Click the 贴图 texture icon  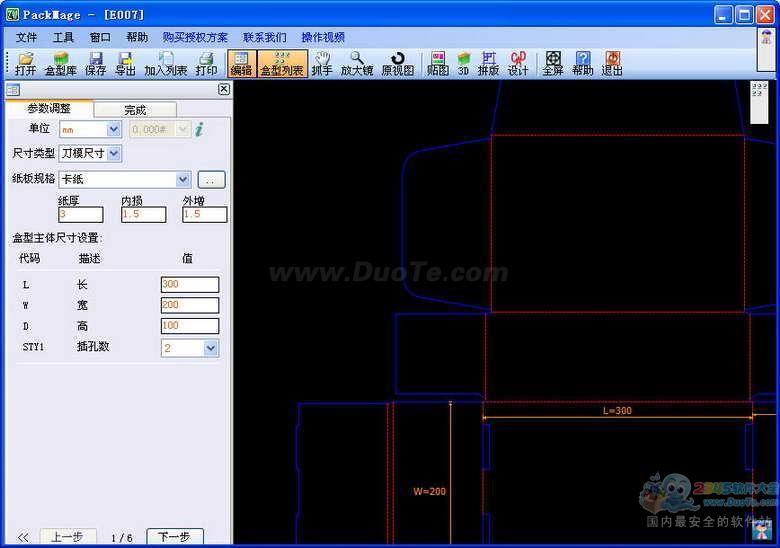coord(438,64)
